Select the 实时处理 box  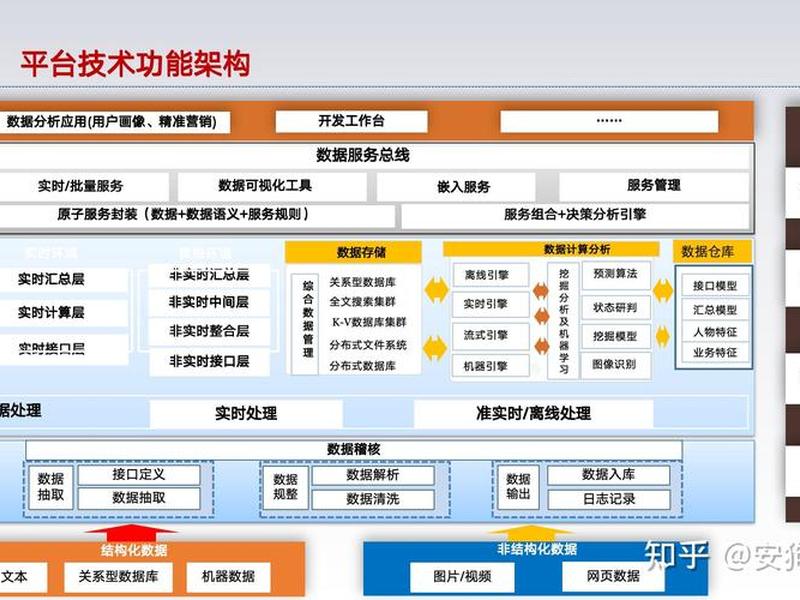[x=246, y=413]
